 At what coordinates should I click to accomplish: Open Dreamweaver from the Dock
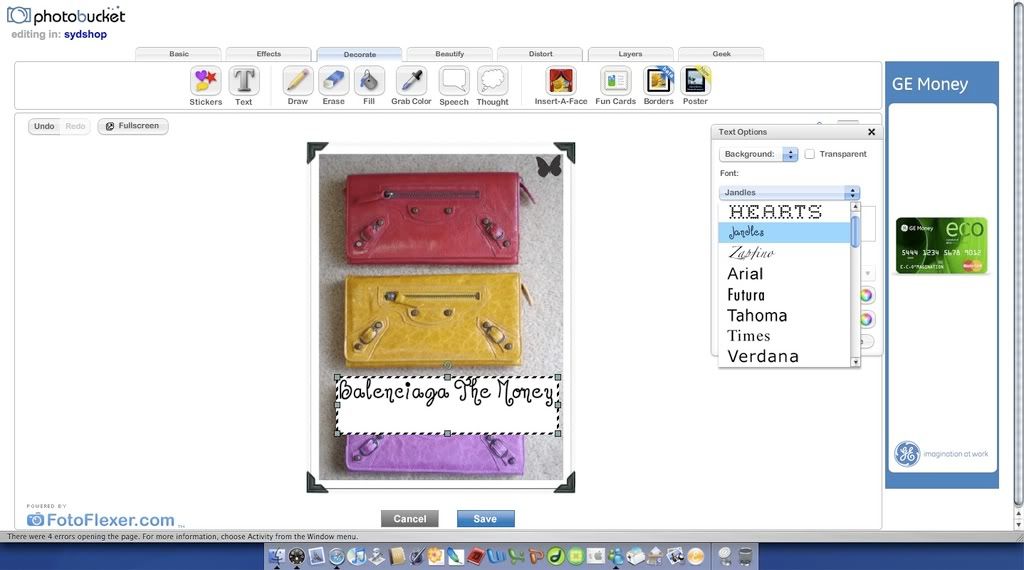pos(556,556)
